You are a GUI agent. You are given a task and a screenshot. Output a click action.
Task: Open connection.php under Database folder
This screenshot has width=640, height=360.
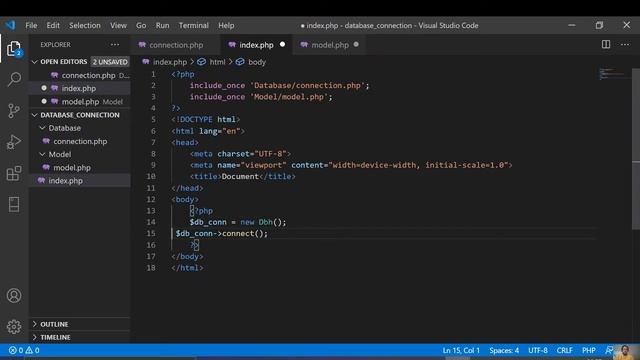click(x=80, y=141)
